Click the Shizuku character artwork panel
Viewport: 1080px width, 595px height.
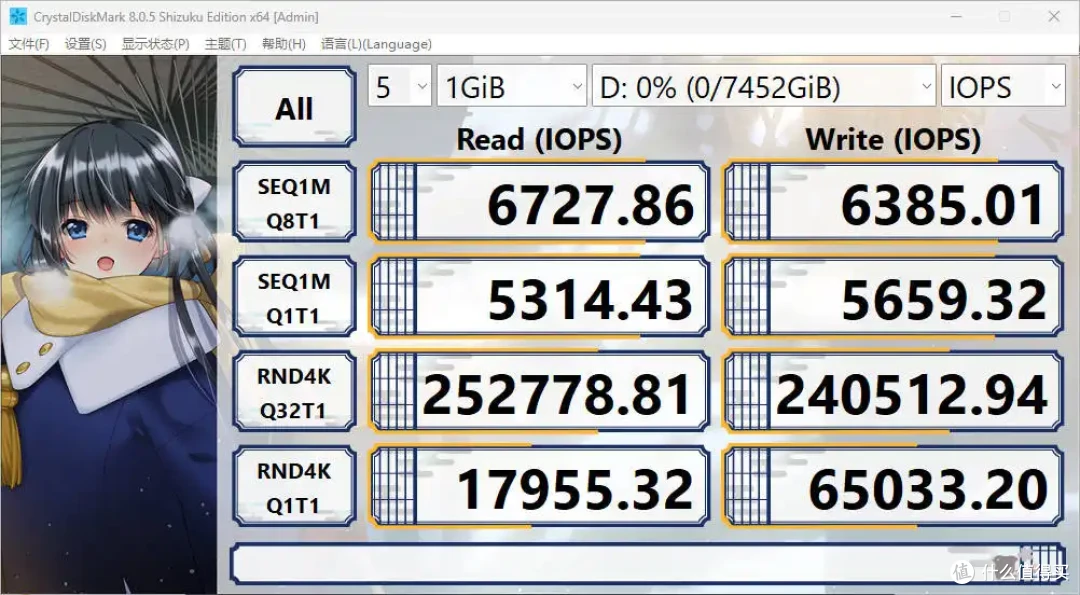click(x=109, y=324)
